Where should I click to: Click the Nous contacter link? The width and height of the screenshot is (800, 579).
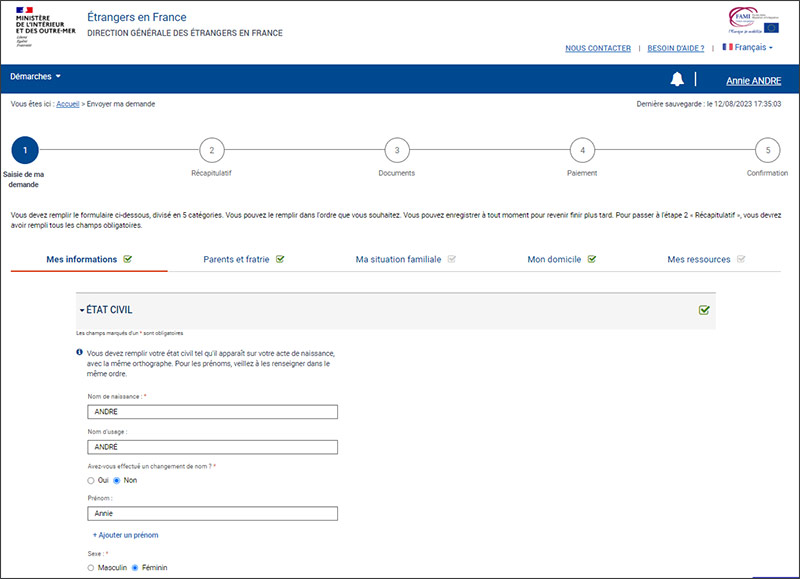click(597, 48)
